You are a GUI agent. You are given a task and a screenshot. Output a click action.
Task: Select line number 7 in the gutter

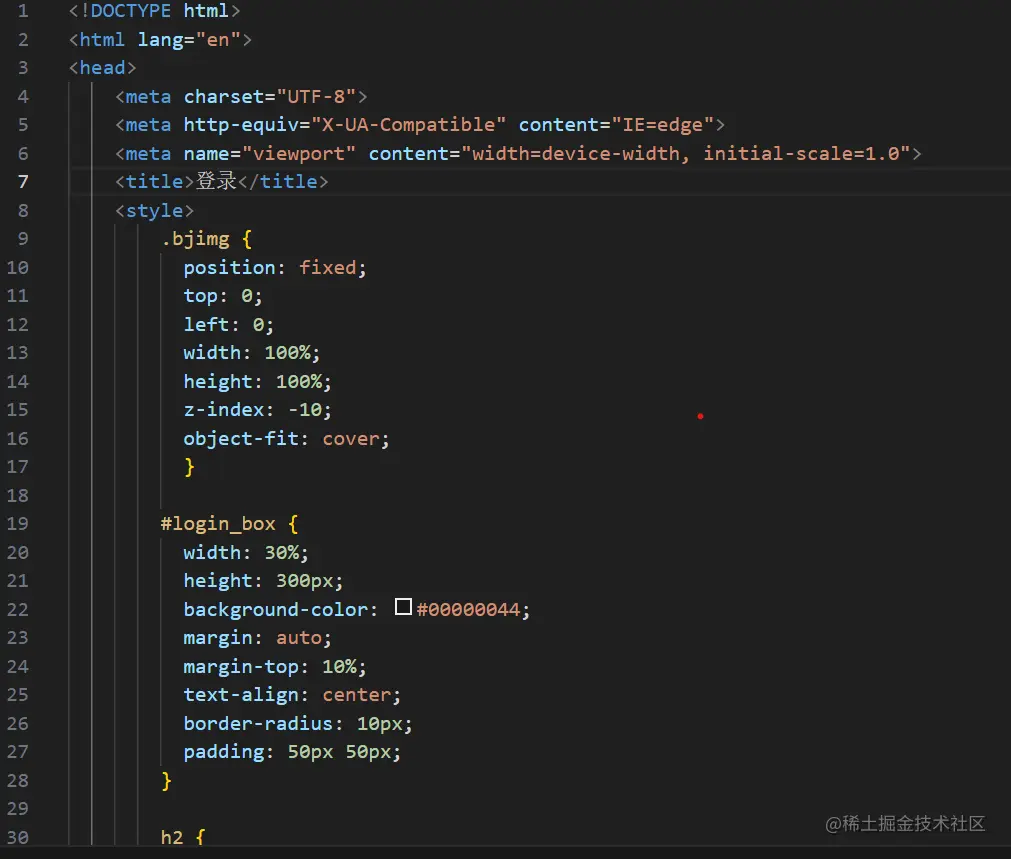(x=23, y=182)
